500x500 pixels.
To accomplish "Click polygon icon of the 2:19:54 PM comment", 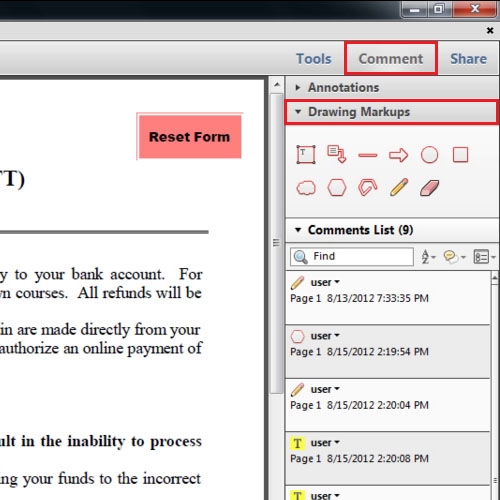I will pyautogui.click(x=297, y=336).
